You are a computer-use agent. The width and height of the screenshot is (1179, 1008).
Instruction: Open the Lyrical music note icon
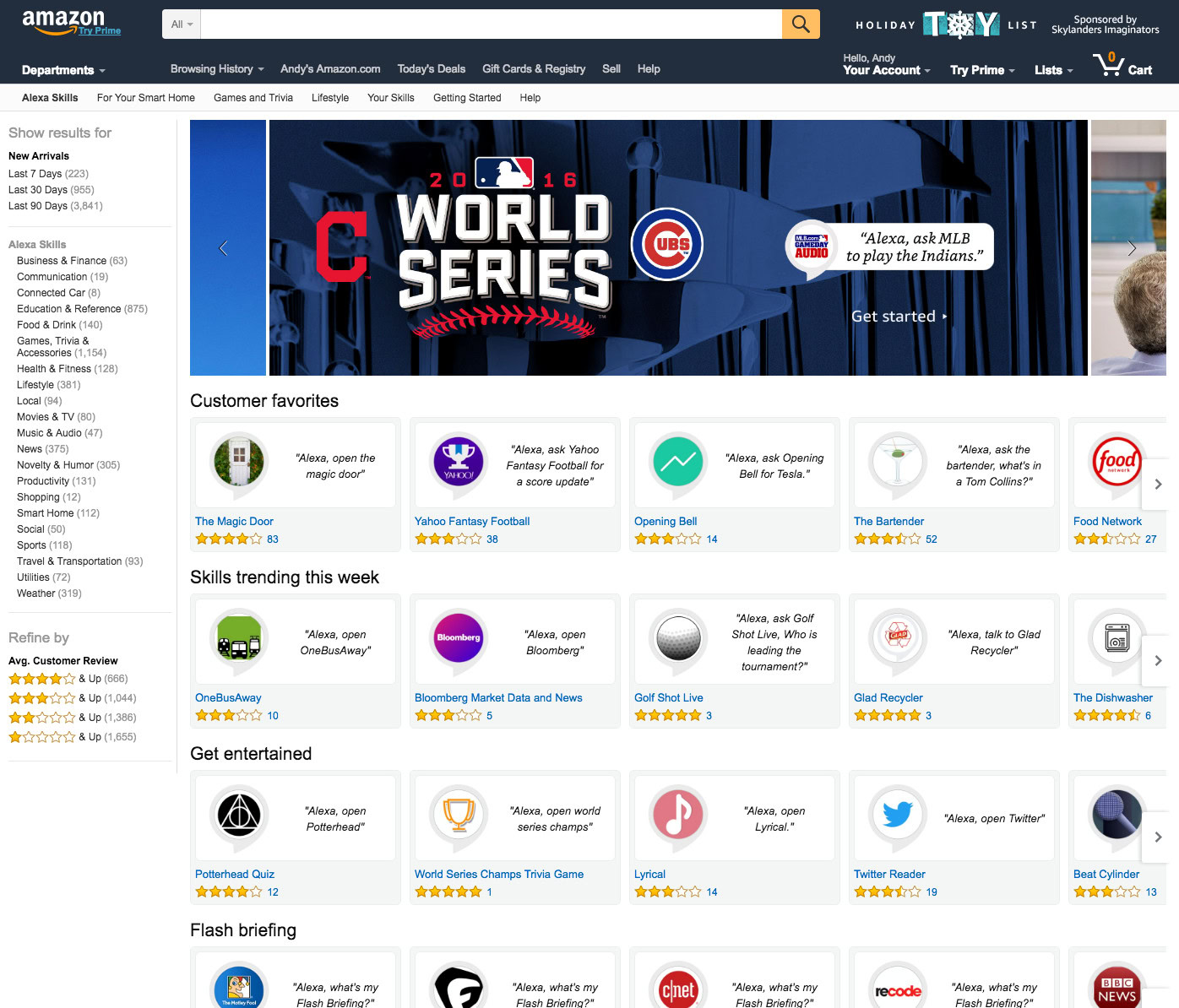tap(678, 814)
